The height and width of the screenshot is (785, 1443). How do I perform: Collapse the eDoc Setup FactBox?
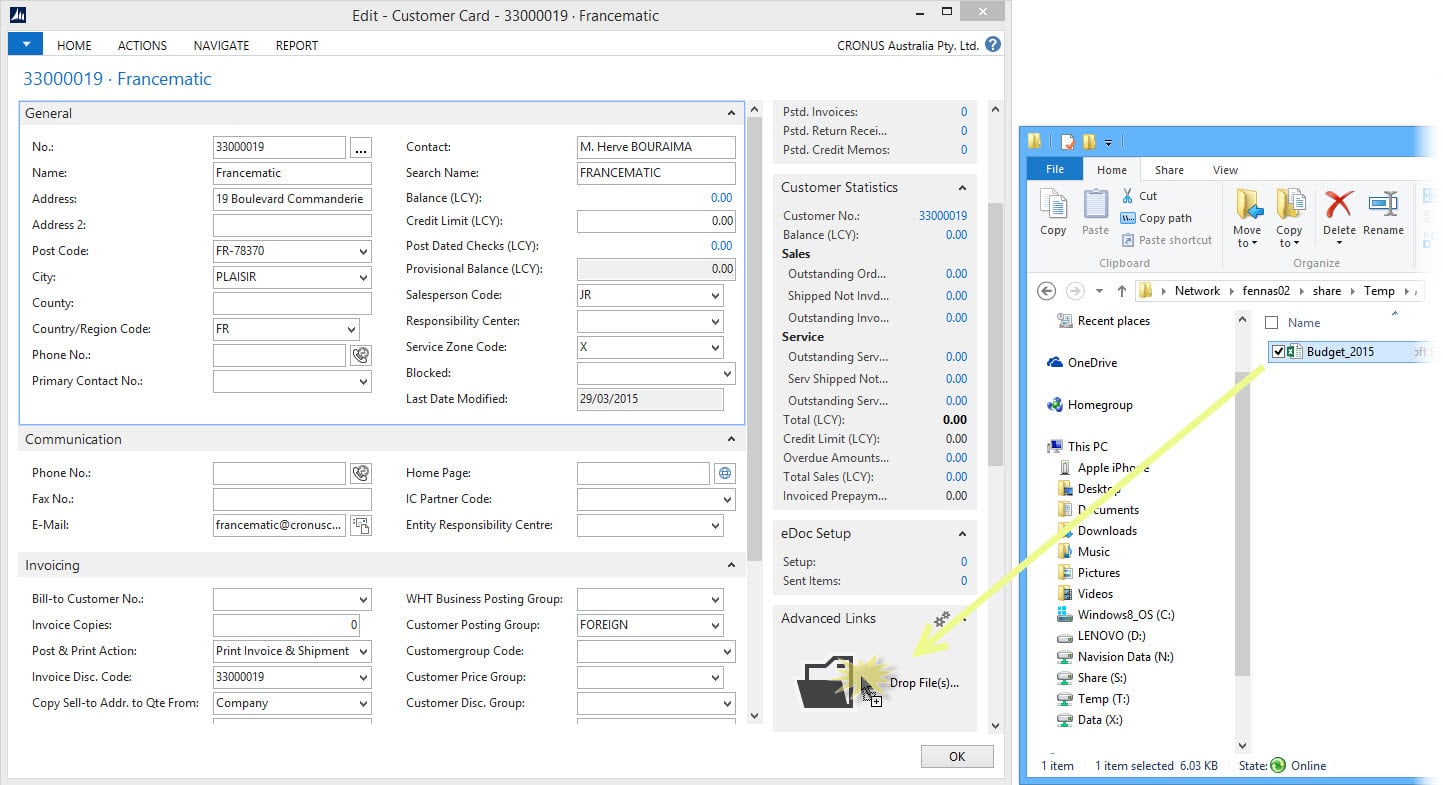[962, 534]
